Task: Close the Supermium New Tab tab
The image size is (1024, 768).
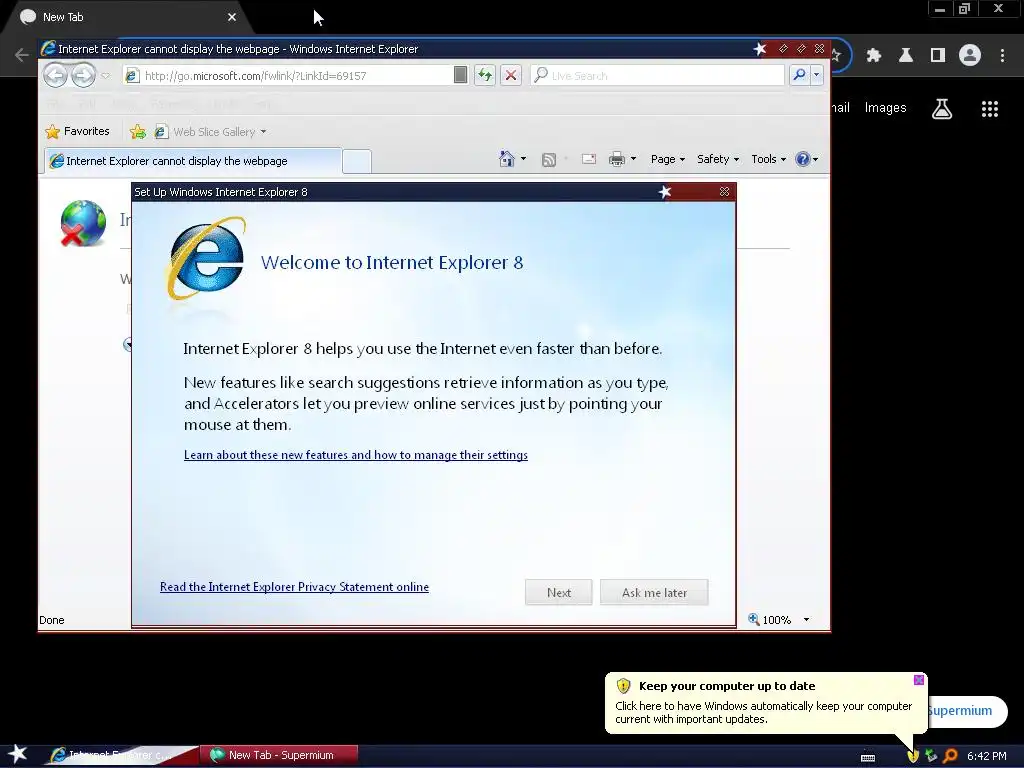Action: [x=232, y=17]
